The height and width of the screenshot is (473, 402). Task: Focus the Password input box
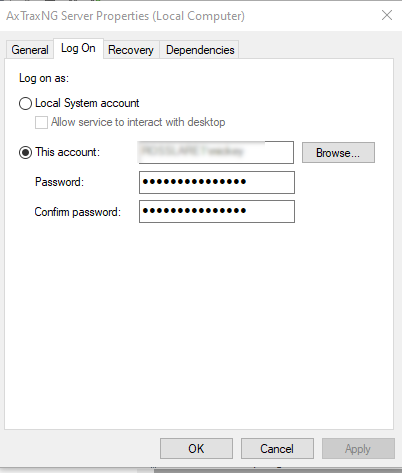[x=217, y=182]
